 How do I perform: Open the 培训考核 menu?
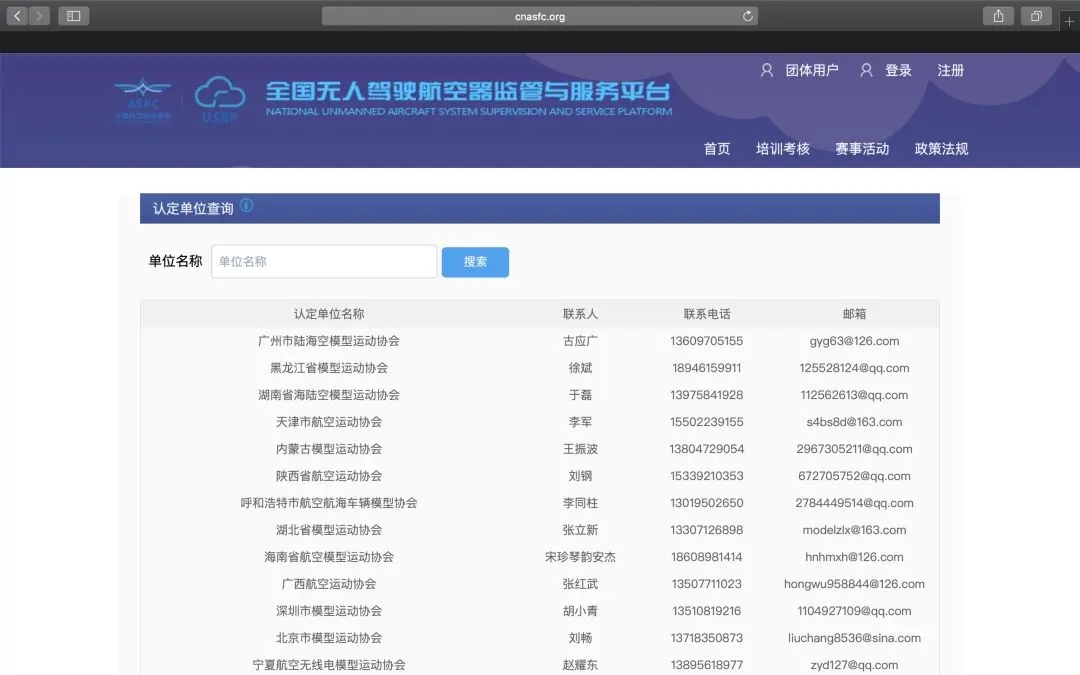pyautogui.click(x=783, y=148)
